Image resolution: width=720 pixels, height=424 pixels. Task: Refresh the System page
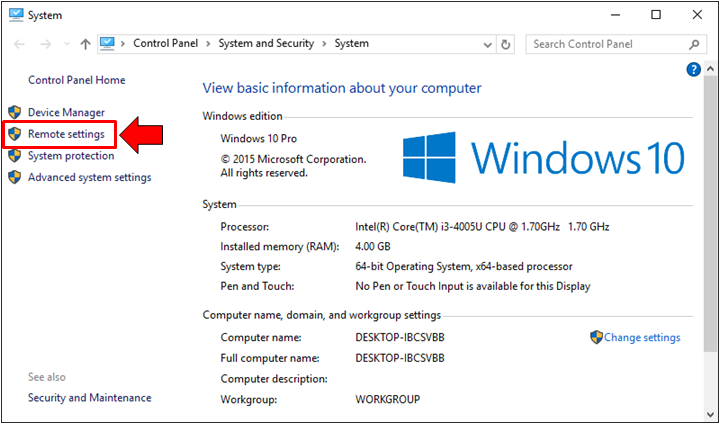[x=506, y=45]
